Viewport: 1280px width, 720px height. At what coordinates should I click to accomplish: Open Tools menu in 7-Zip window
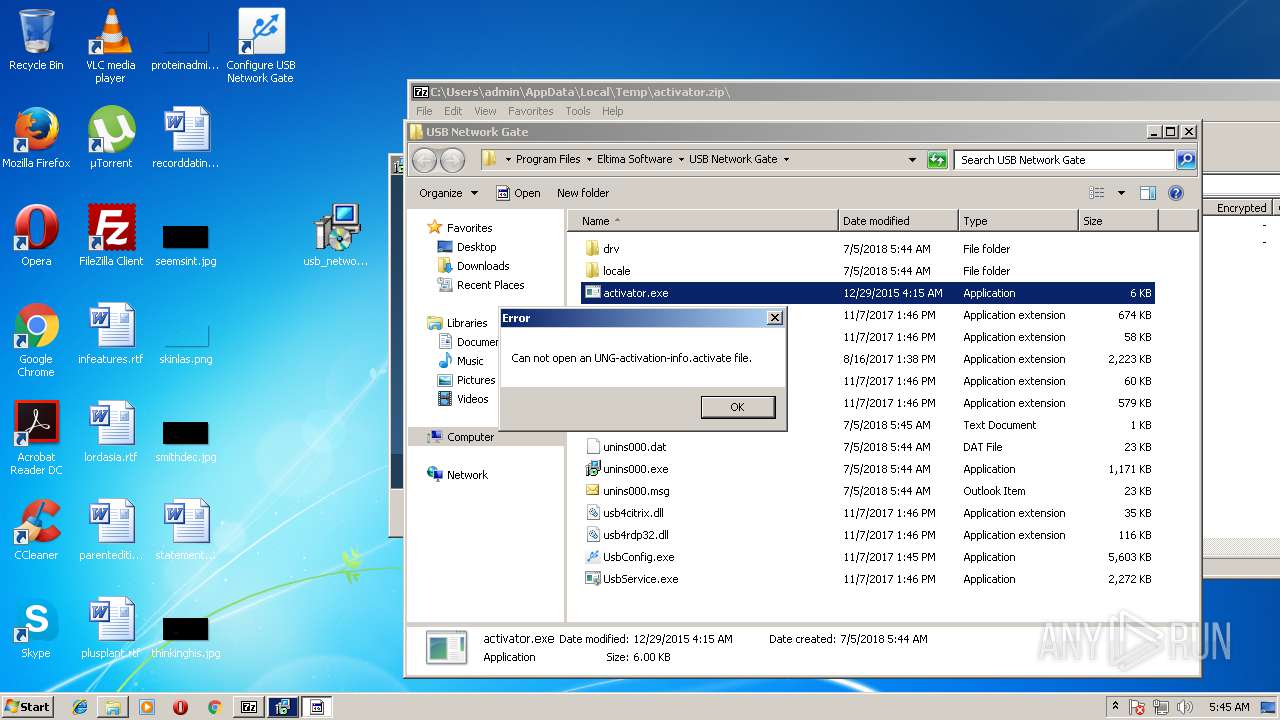[x=578, y=111]
